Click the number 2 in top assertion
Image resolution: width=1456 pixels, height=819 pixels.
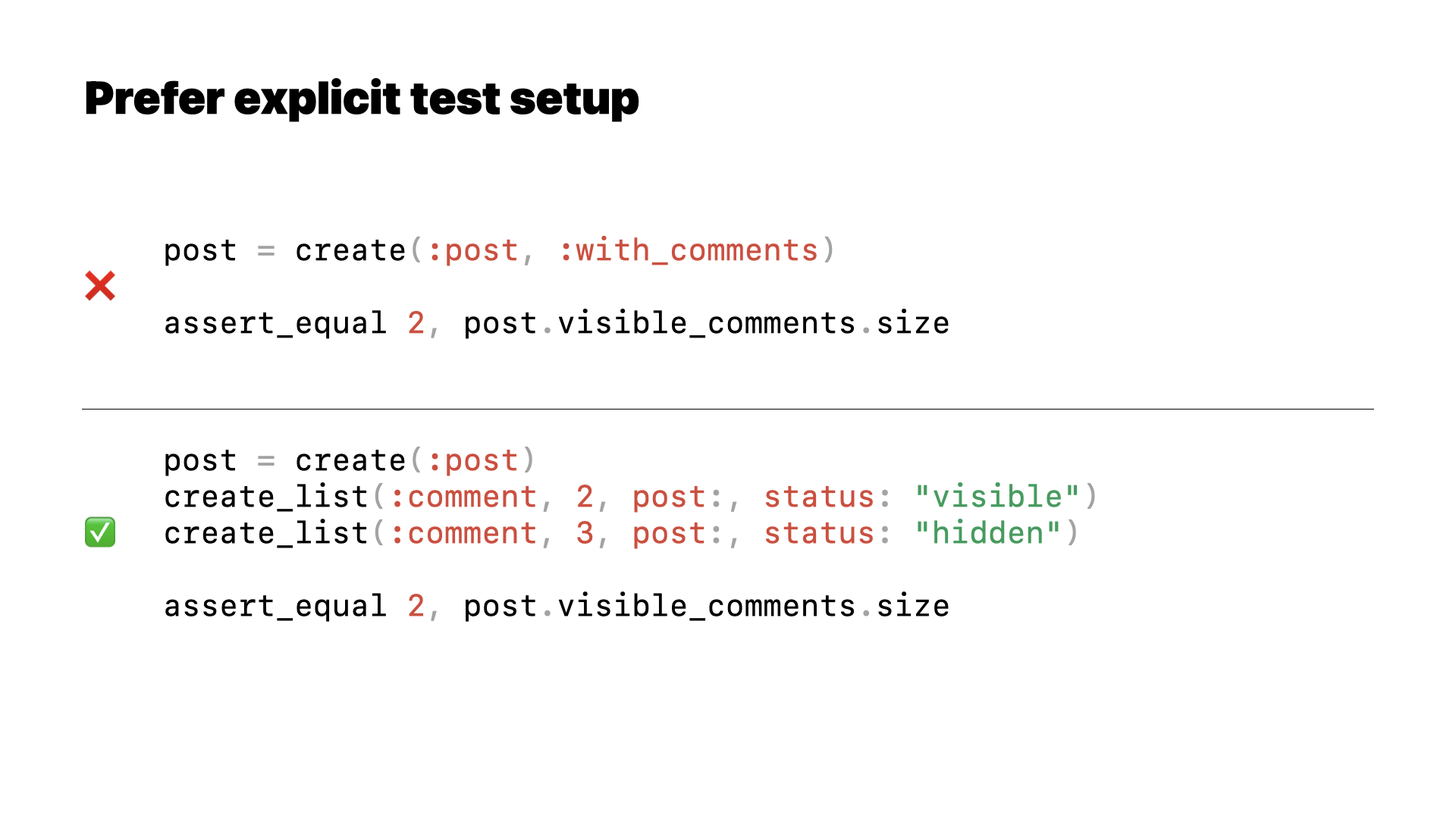[x=416, y=324]
